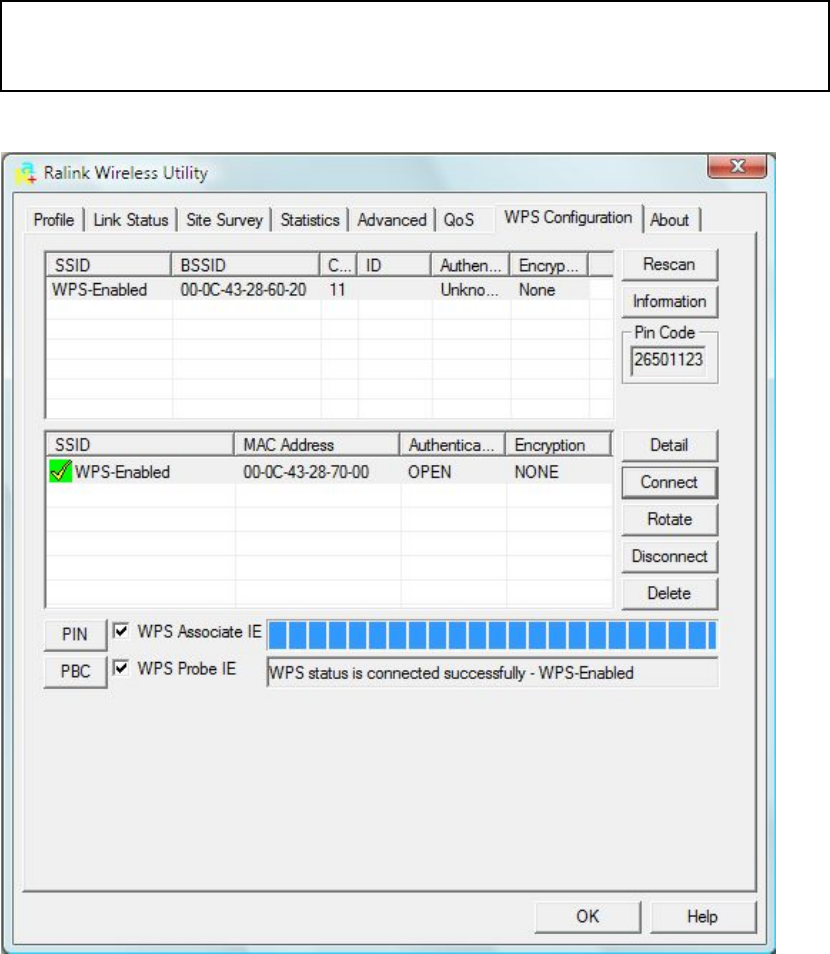830x954 pixels.
Task: Click the Connect button
Action: coord(669,482)
